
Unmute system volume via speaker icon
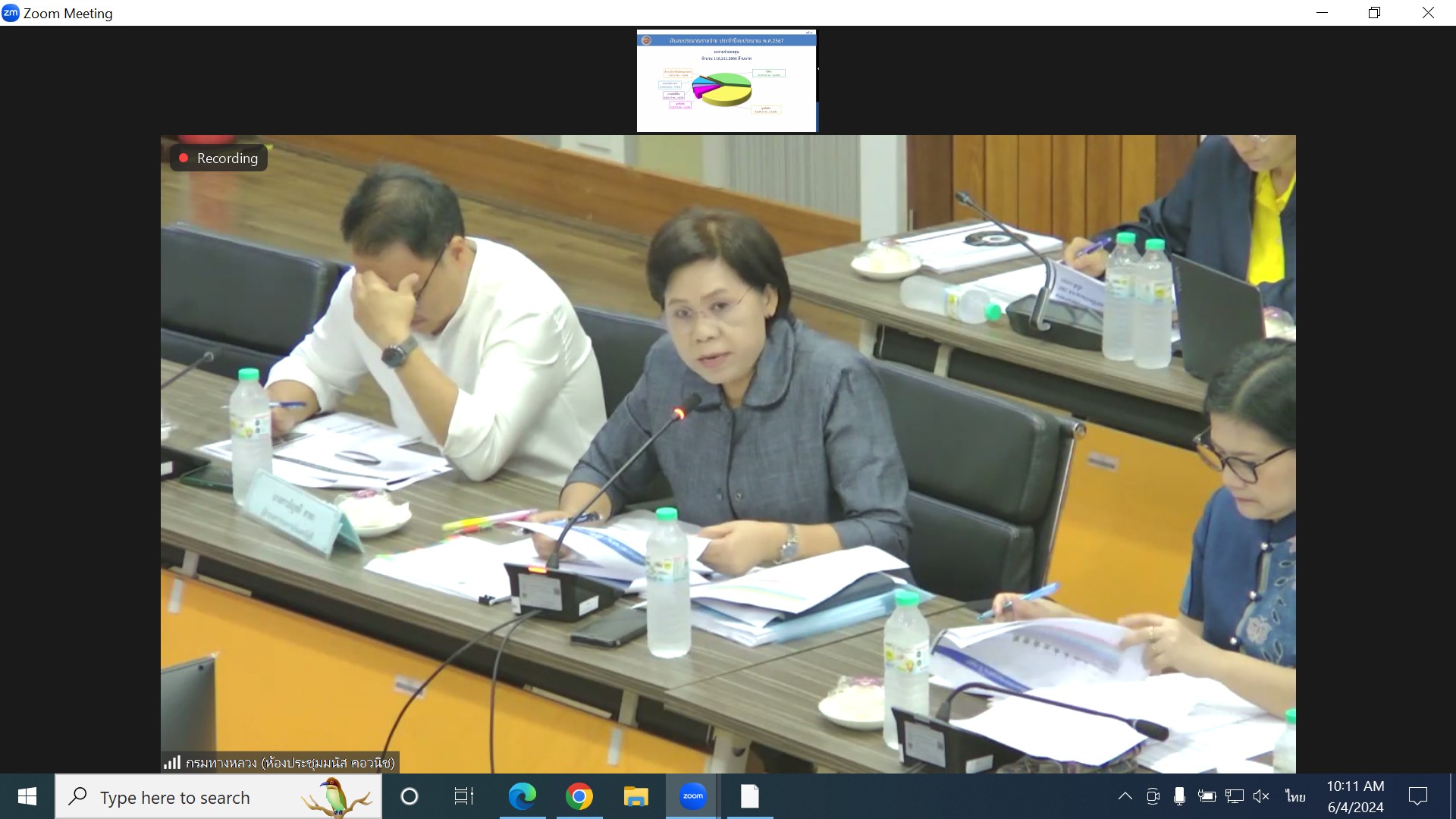coord(1261,796)
